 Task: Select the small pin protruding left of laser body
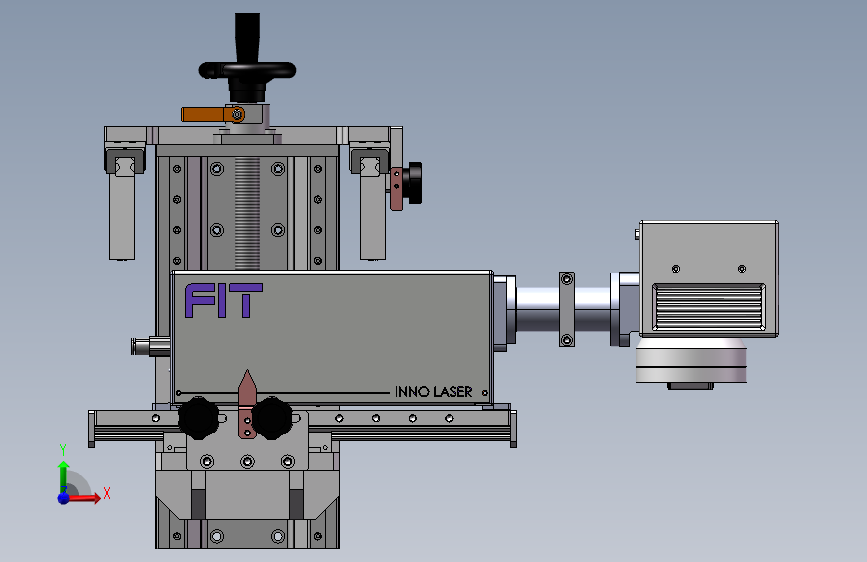click(x=150, y=346)
